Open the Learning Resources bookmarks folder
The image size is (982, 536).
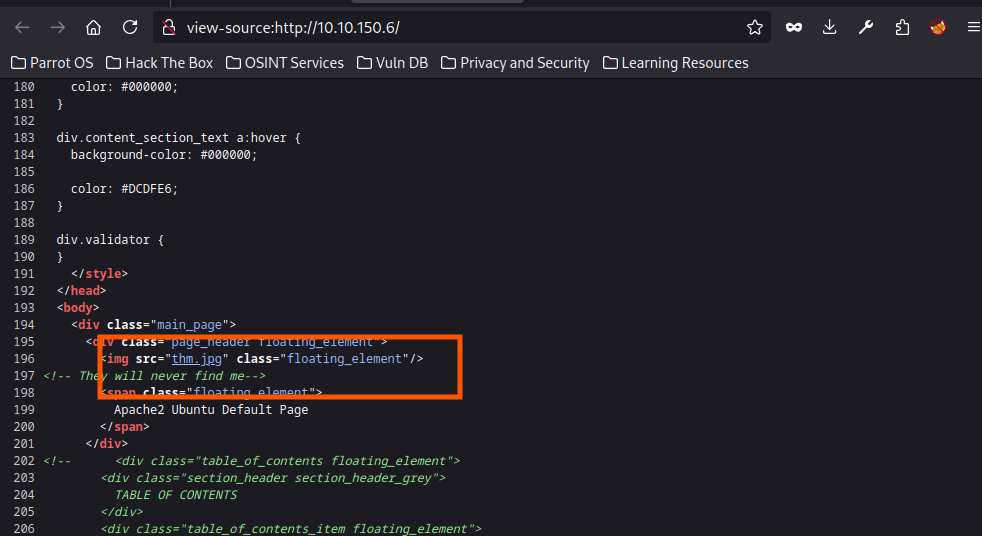(675, 63)
